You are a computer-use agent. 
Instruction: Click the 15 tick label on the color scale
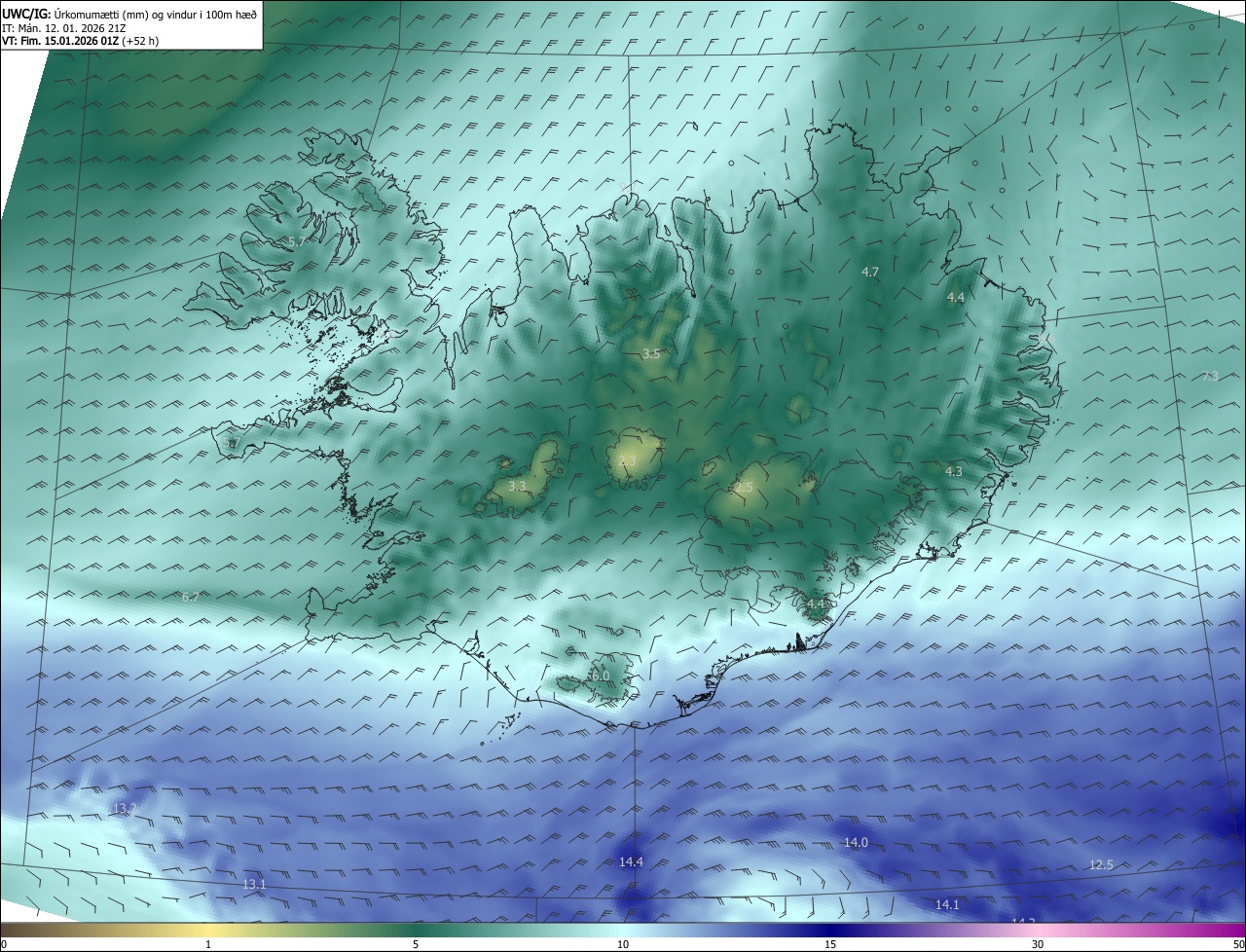point(830,944)
